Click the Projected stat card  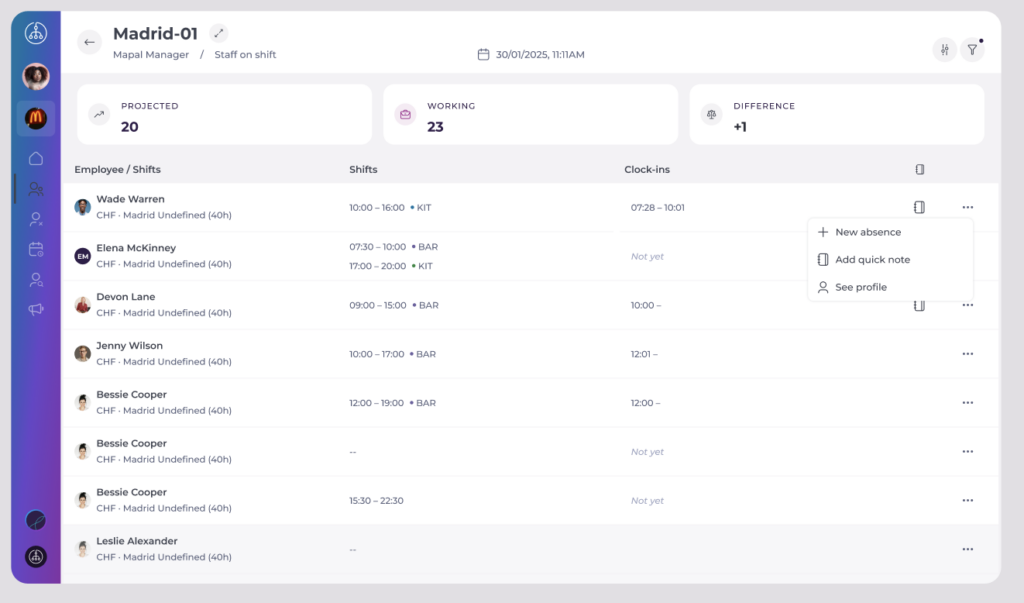[x=224, y=115]
